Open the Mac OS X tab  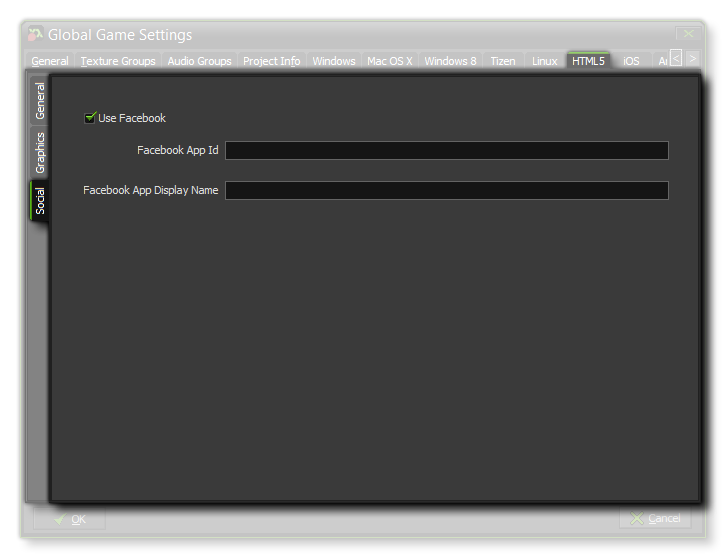coord(389,61)
